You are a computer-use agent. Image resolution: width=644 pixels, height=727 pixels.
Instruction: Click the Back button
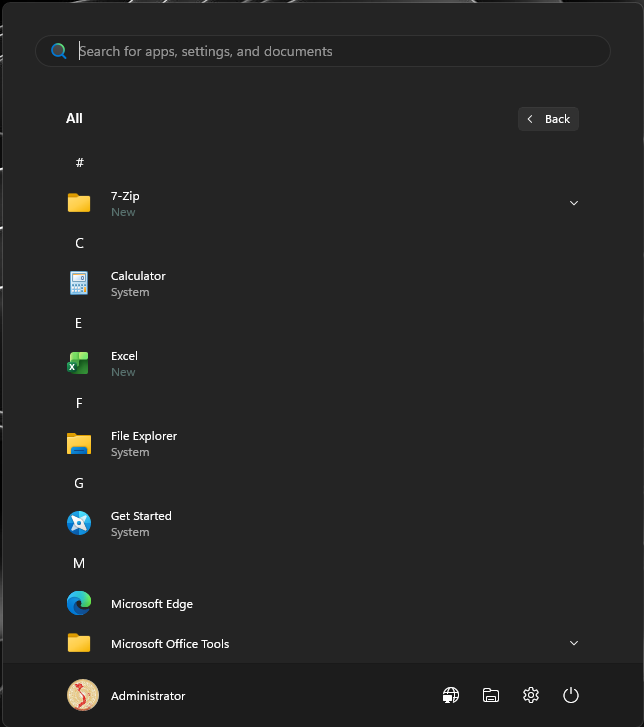coord(548,119)
